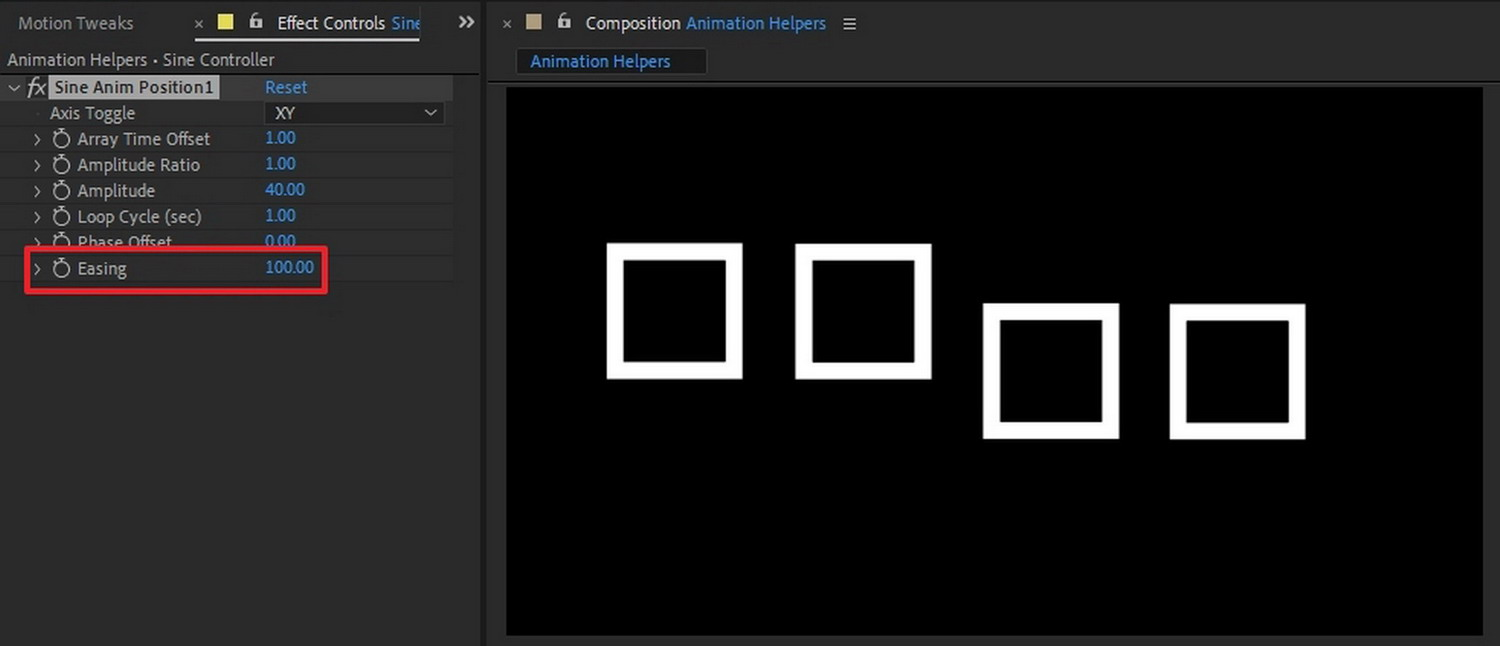Expand the Easing property
The height and width of the screenshot is (646, 1500).
click(x=37, y=268)
